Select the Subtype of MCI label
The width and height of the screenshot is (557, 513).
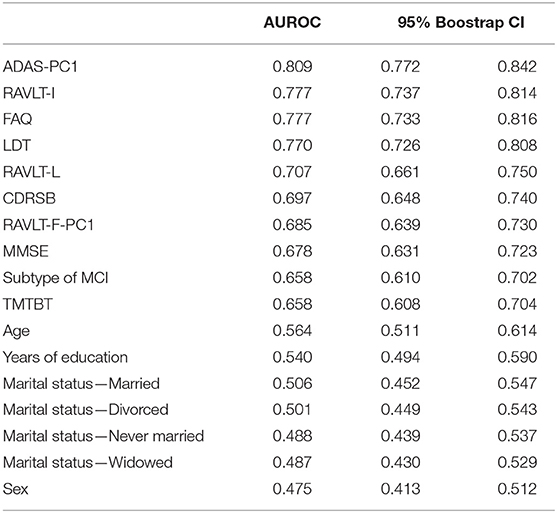pos(55,277)
